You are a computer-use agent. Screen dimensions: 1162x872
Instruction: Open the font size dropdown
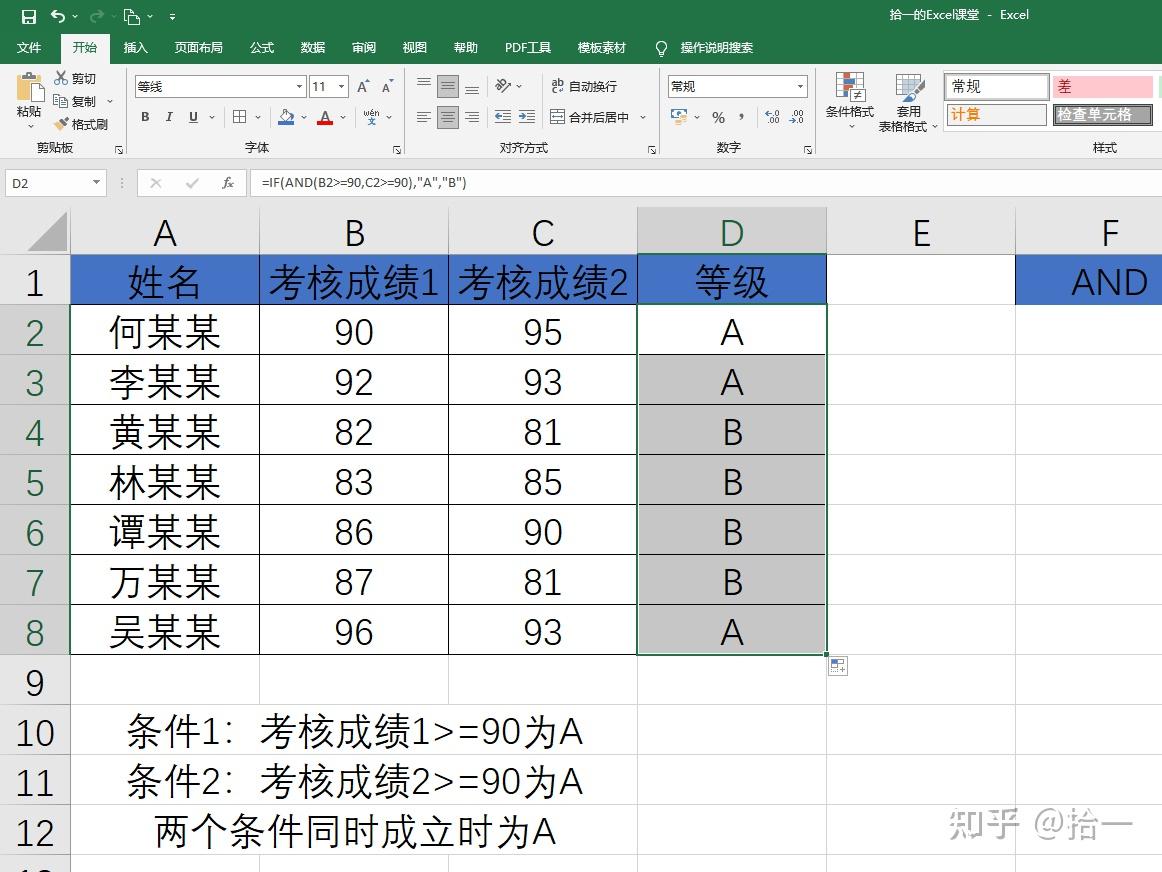(x=342, y=87)
